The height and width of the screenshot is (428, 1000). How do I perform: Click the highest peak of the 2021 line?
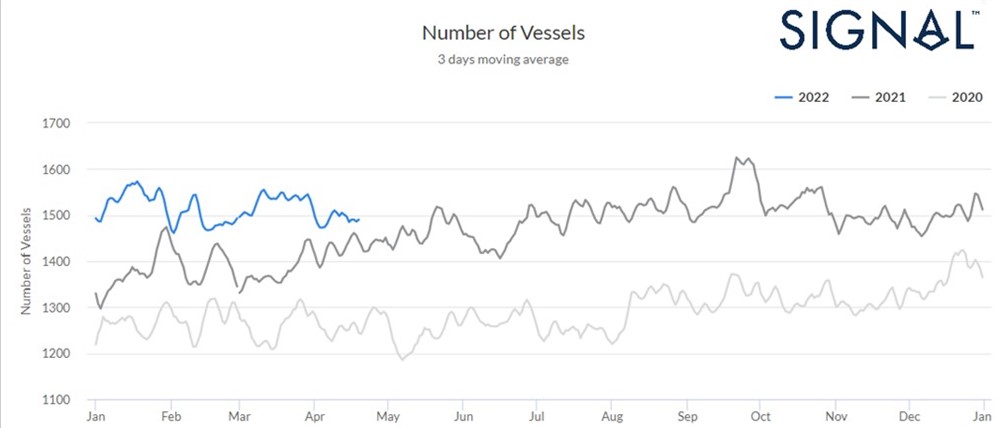(737, 157)
